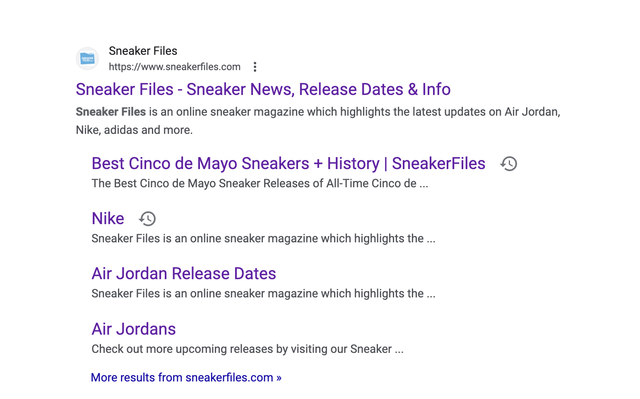Click the history clock icon next to Nike
Viewport: 640px width, 399px height.
coord(147,219)
